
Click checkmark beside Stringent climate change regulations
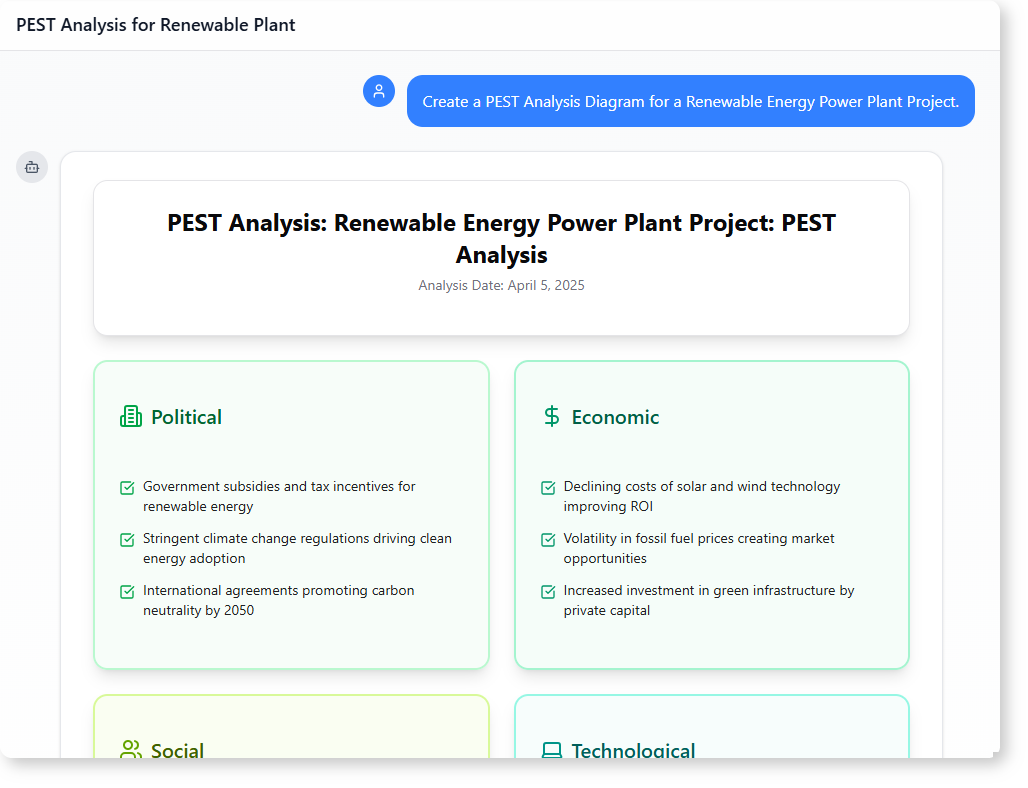127,540
